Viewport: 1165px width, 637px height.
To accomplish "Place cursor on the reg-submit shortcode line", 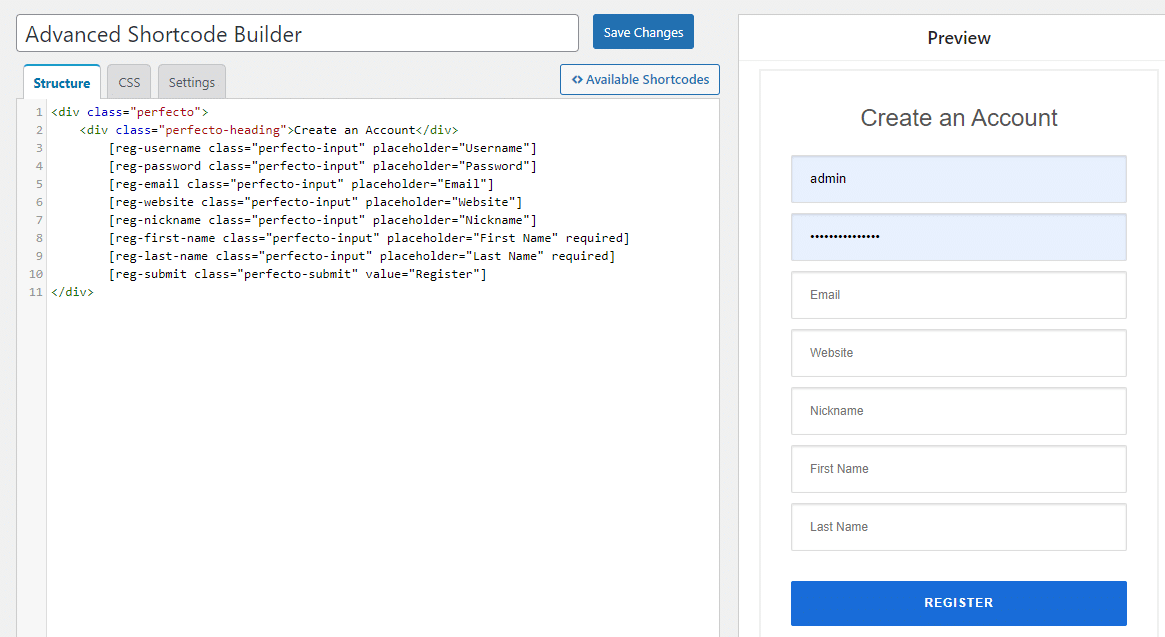I will [297, 274].
